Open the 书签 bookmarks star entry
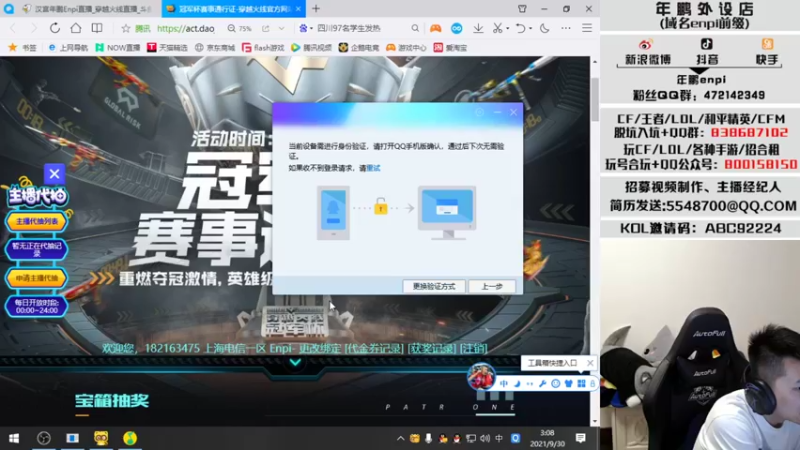The height and width of the screenshot is (450, 800). [22, 47]
